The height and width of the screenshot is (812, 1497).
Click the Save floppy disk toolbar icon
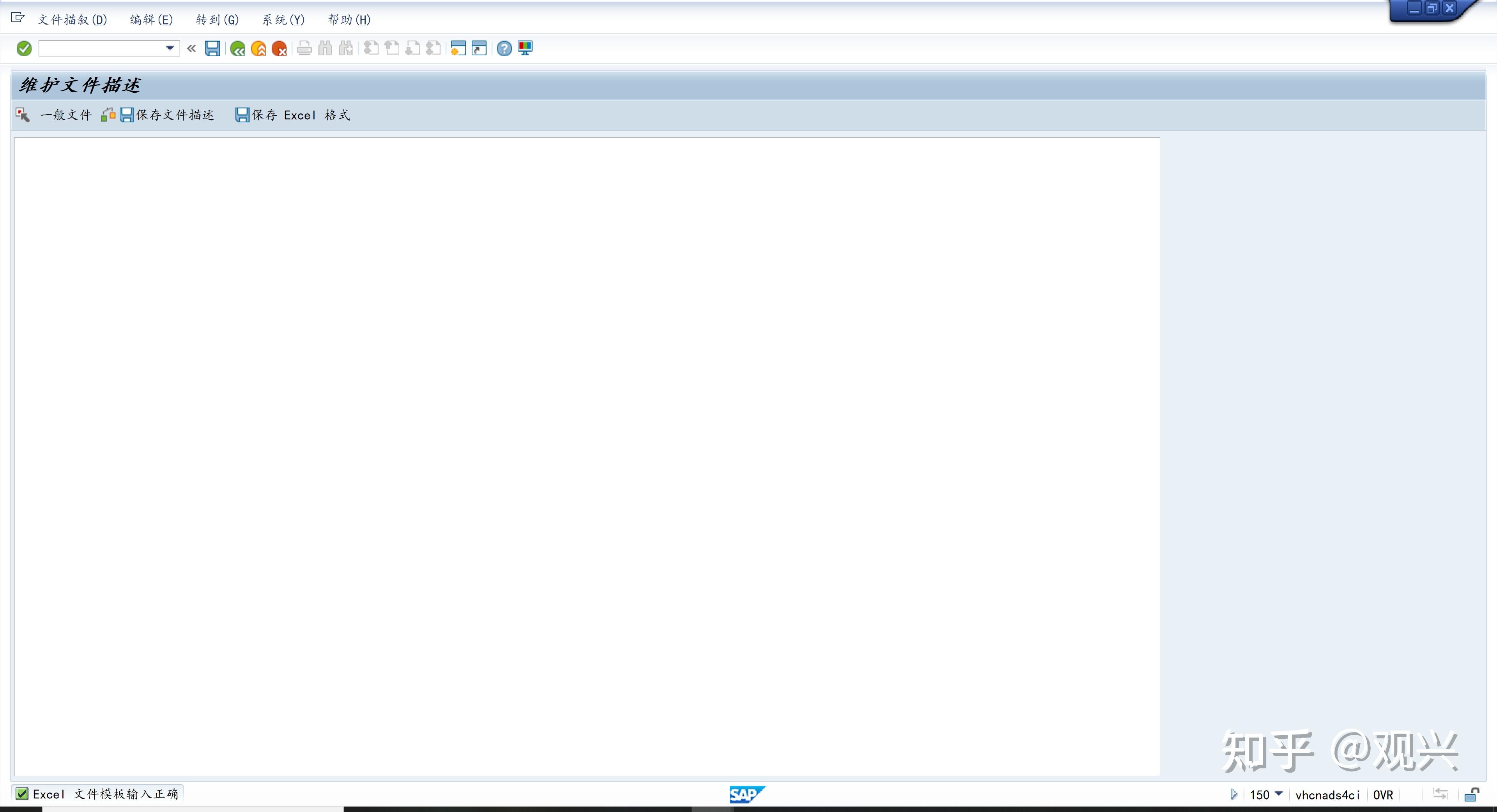coord(212,48)
